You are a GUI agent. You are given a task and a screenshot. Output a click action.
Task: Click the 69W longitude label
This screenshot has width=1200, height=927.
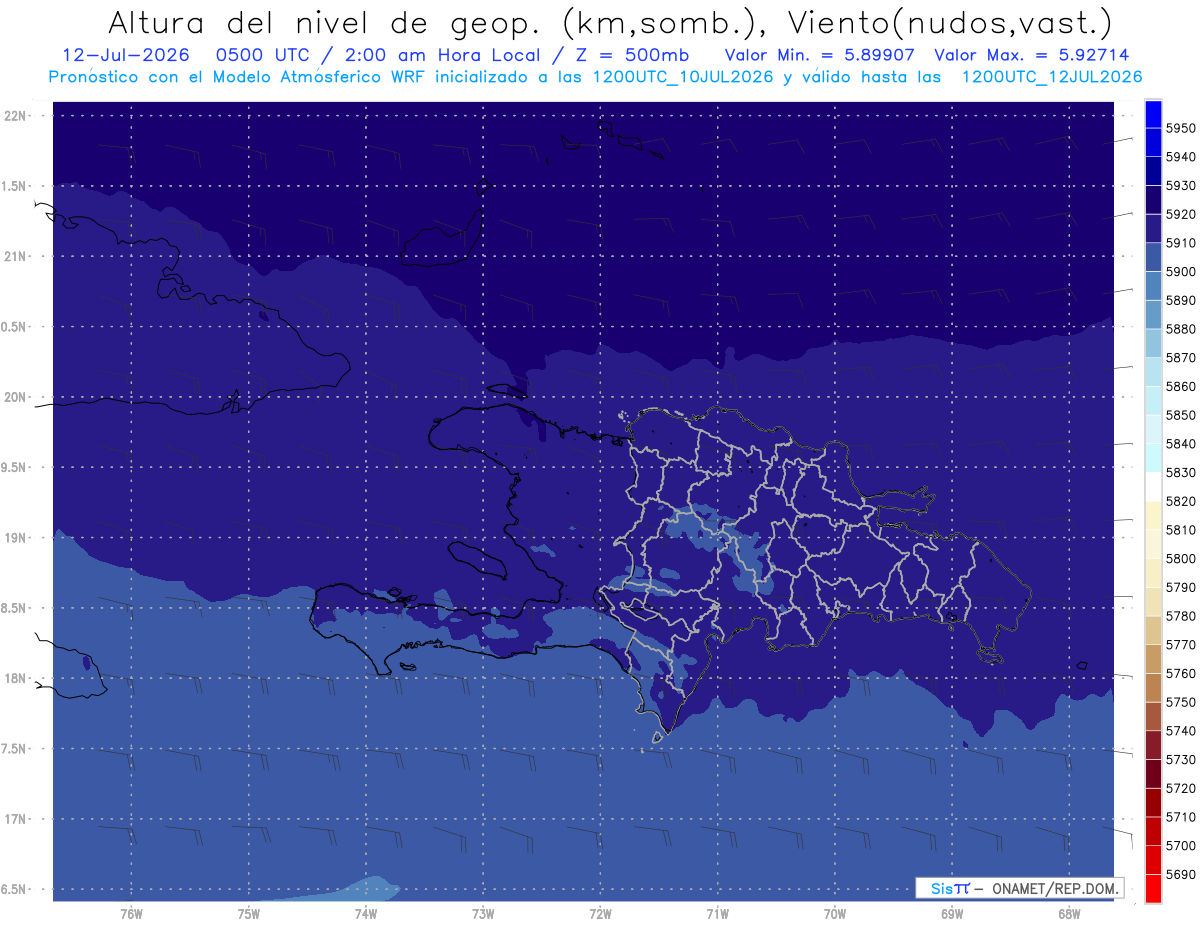click(951, 913)
